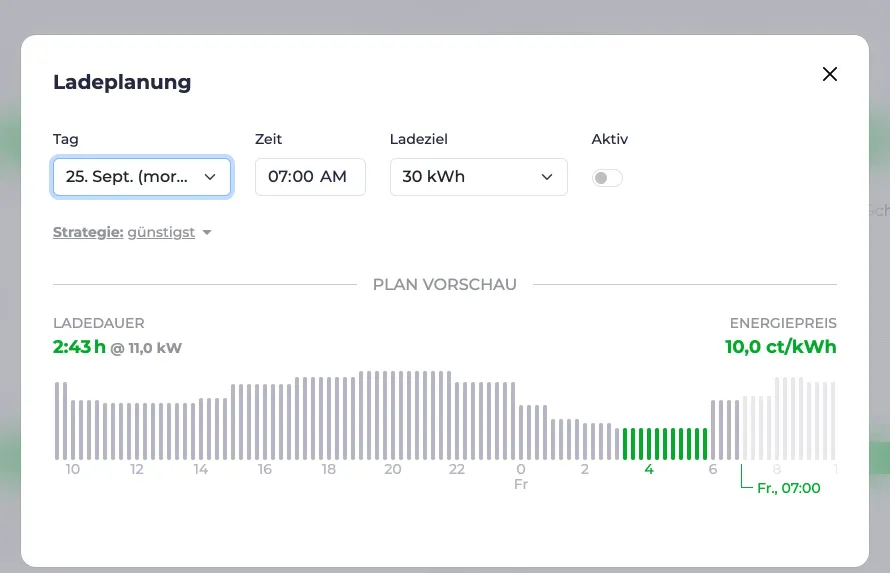Open the Tag date dropdown
The image size is (890, 573).
pyautogui.click(x=141, y=177)
